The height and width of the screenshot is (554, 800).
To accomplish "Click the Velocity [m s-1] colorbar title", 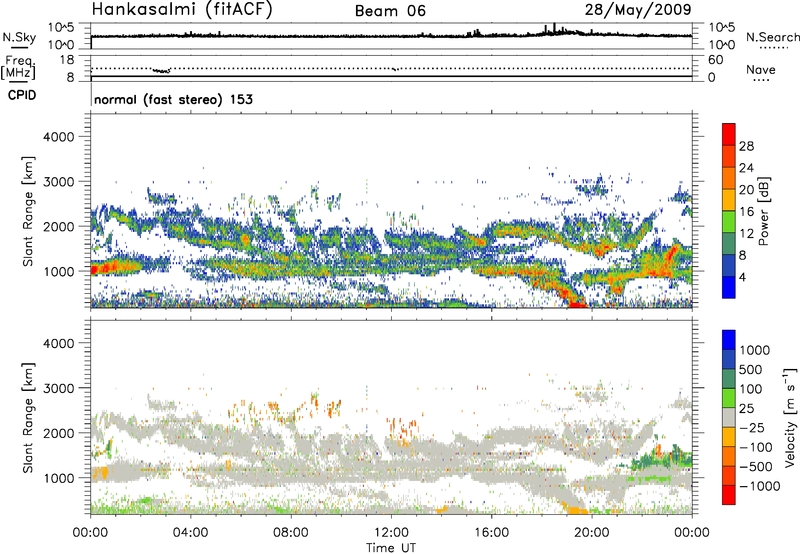I will tap(790, 417).
